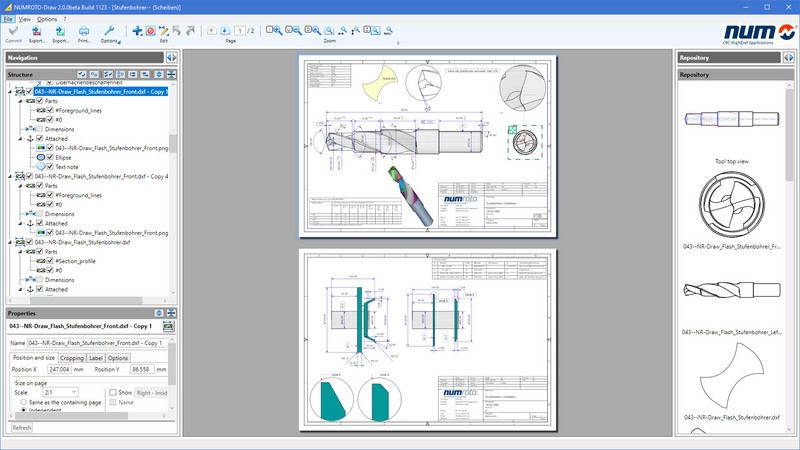Open the View menu
This screenshot has height=450, width=800.
23,19
